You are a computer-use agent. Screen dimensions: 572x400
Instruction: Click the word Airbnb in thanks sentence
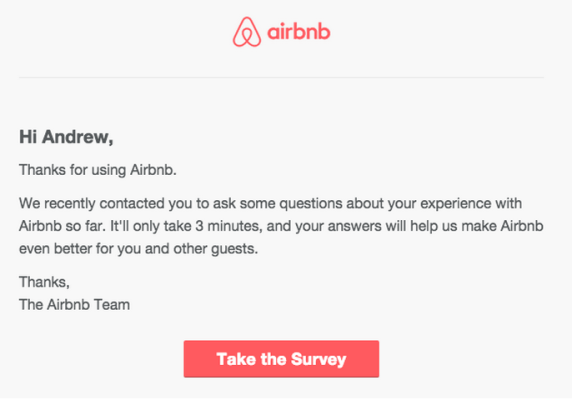tap(153, 170)
